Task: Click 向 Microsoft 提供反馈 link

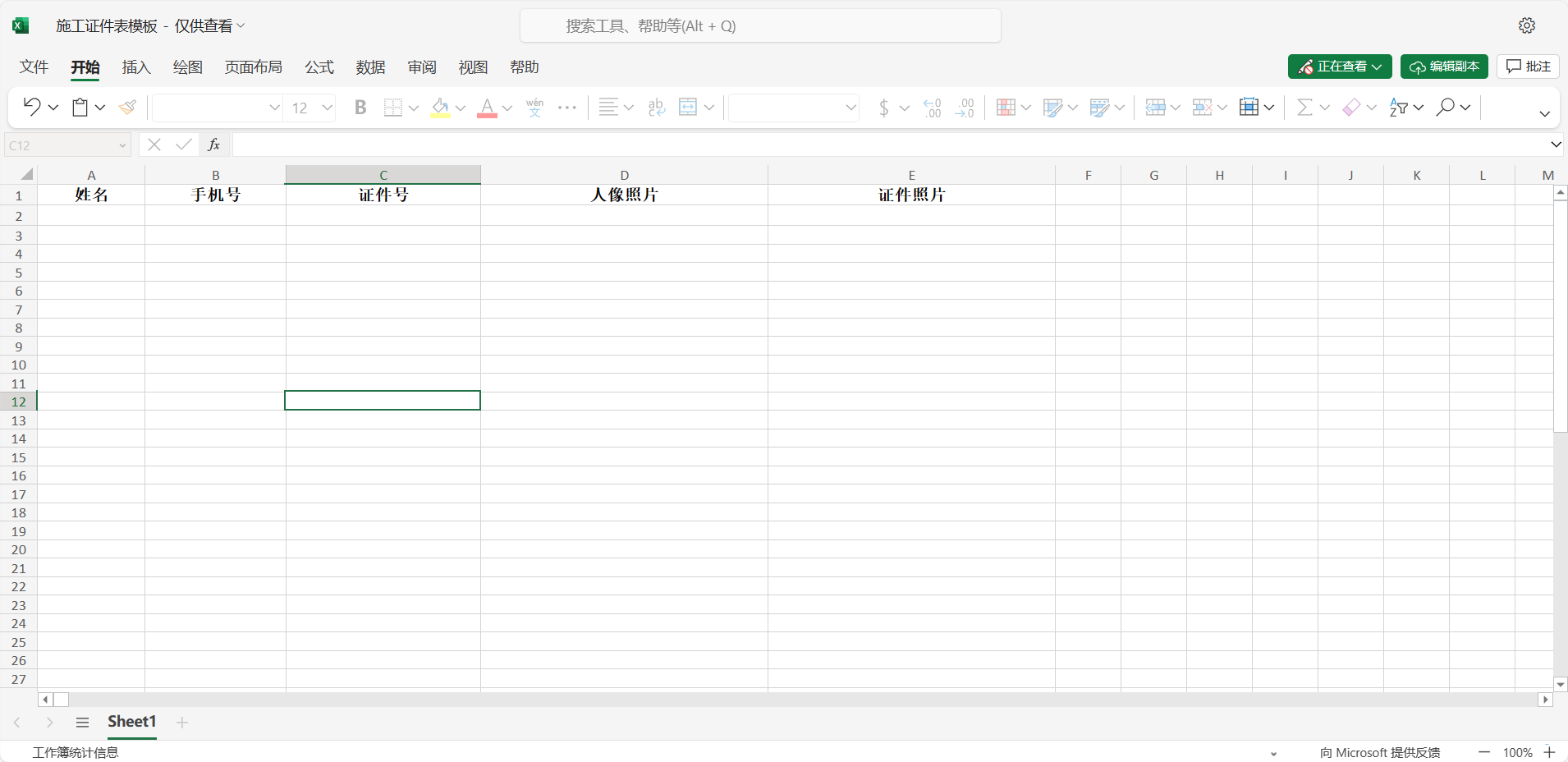Action: pyautogui.click(x=1380, y=752)
